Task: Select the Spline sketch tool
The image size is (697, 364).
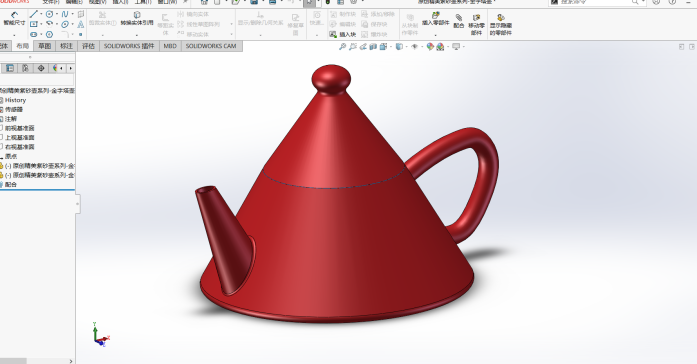Action: pos(65,14)
